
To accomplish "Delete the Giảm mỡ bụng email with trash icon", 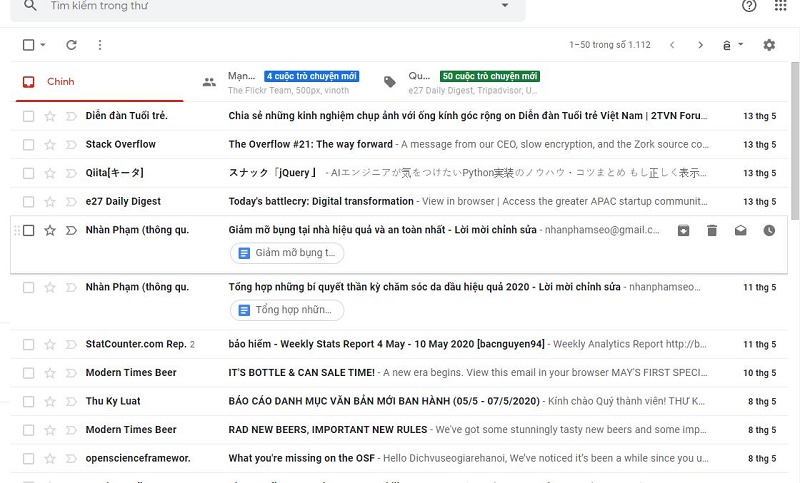I will click(712, 231).
